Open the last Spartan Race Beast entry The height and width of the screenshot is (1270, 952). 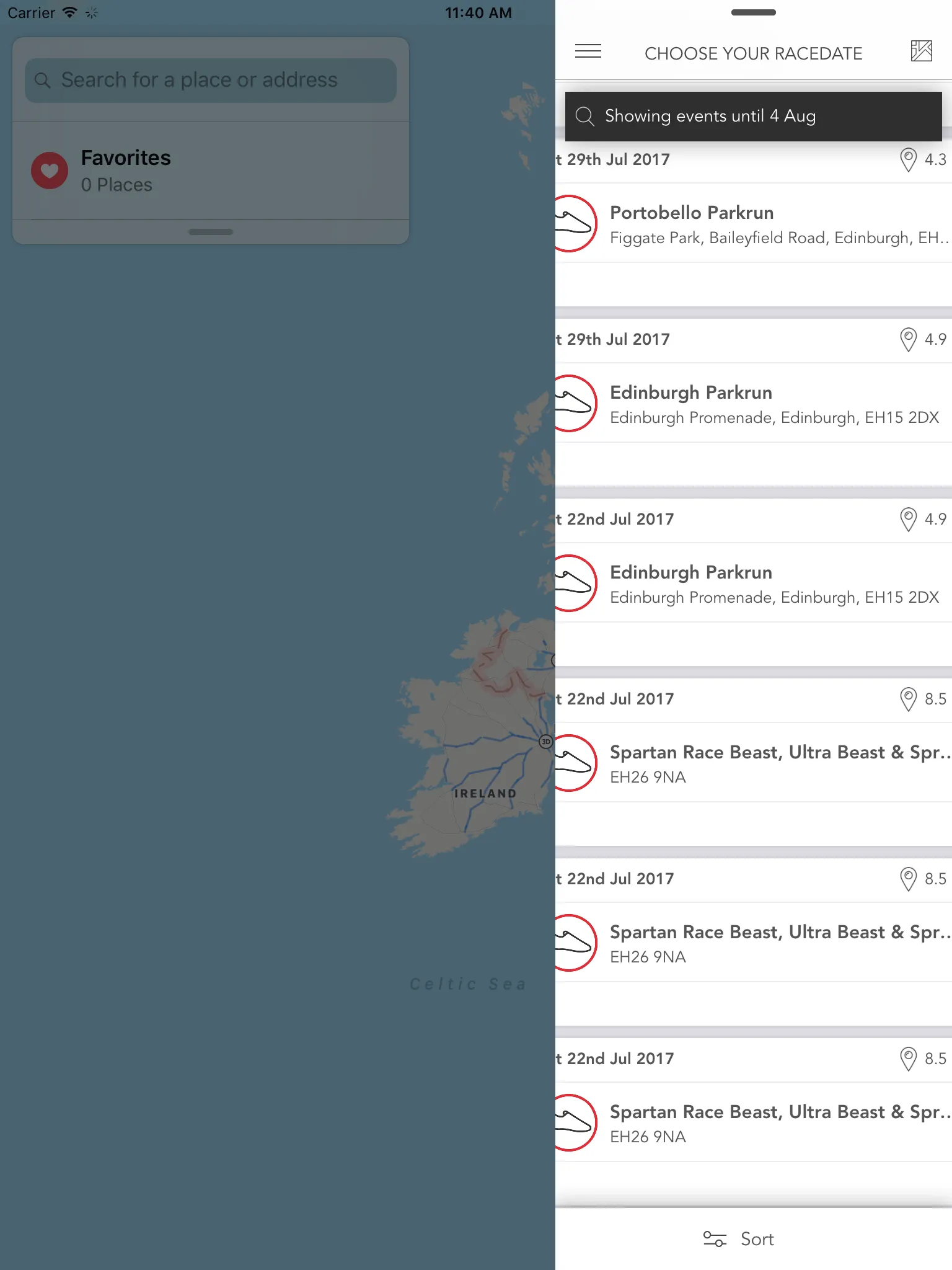click(754, 1122)
